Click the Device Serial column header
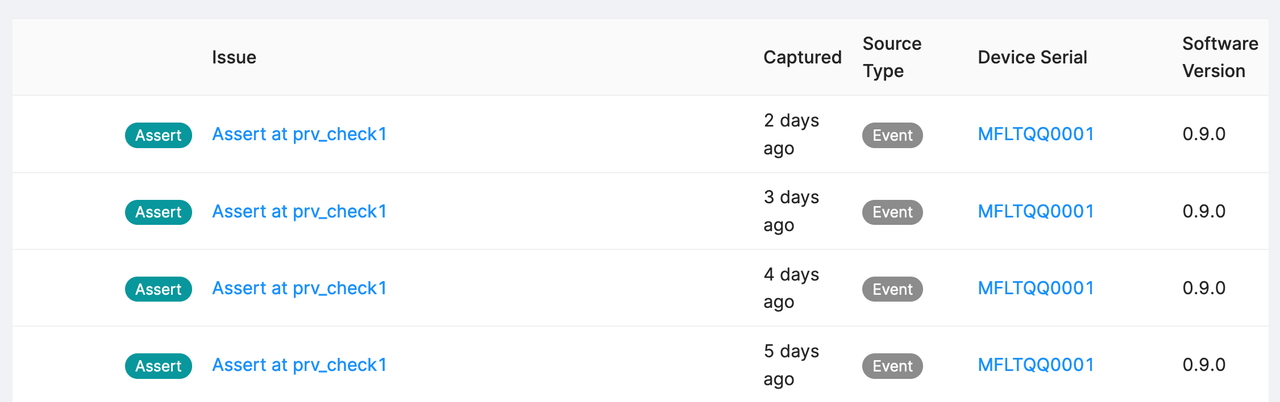 1032,57
